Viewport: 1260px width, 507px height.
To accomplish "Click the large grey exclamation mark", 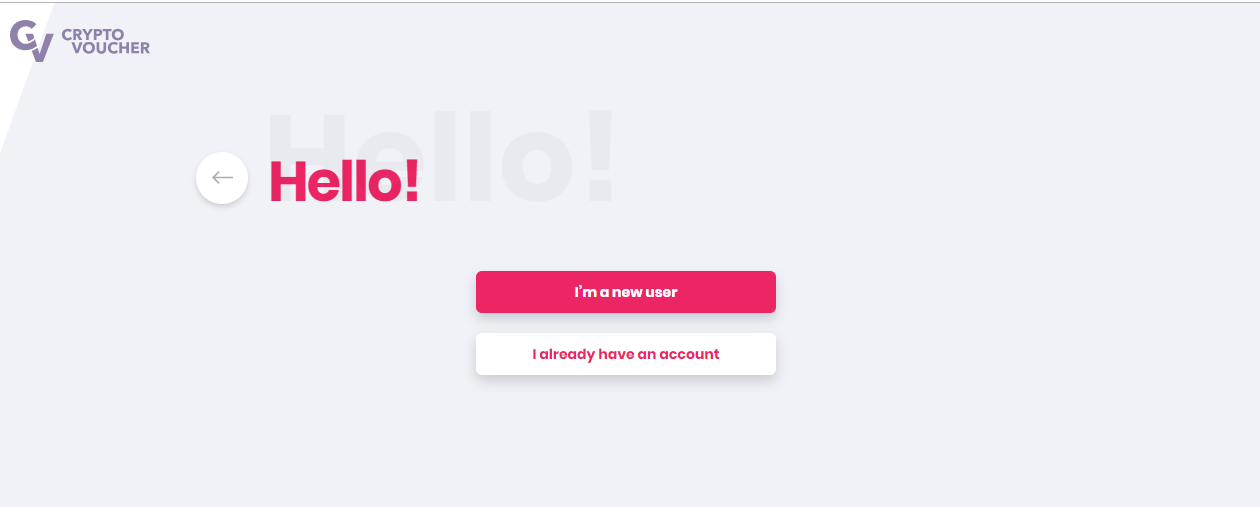I will 598,155.
